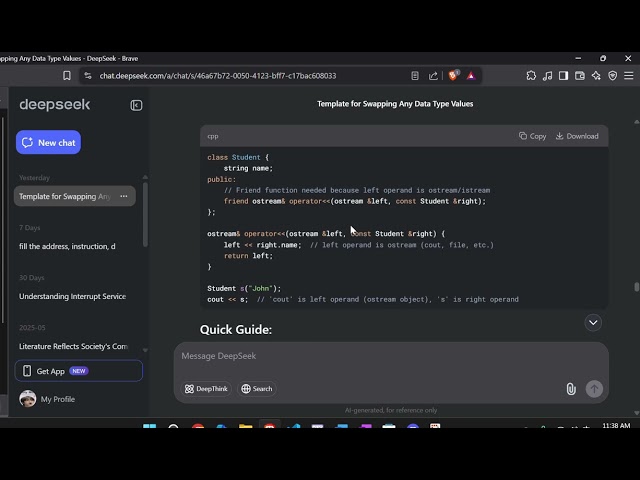Viewport: 640px width, 480px height.
Task: Click the Quick Guide heading
Action: pos(236,329)
